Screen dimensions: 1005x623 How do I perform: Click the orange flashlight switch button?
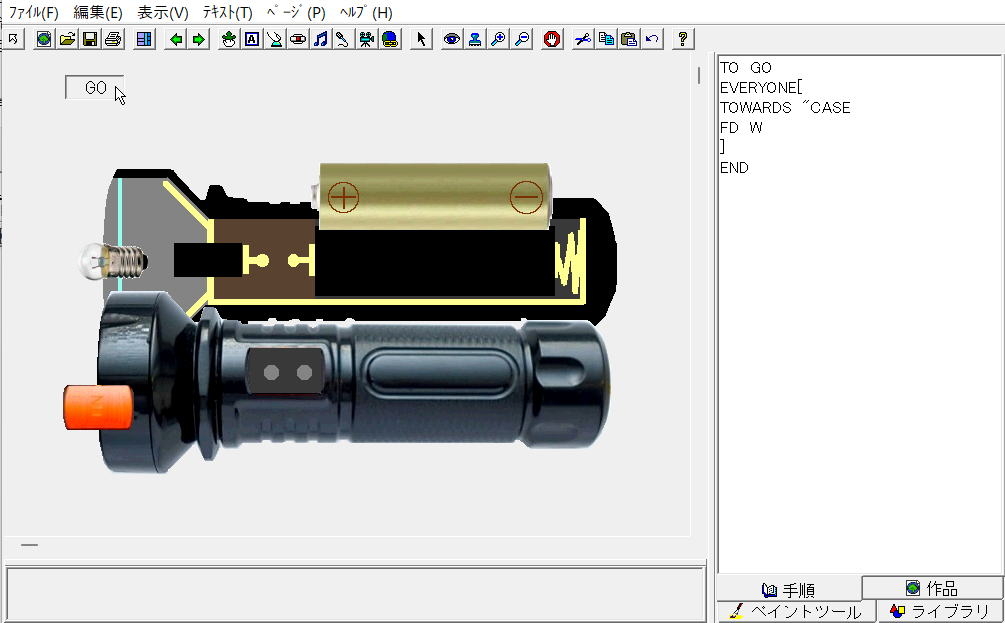pyautogui.click(x=98, y=407)
